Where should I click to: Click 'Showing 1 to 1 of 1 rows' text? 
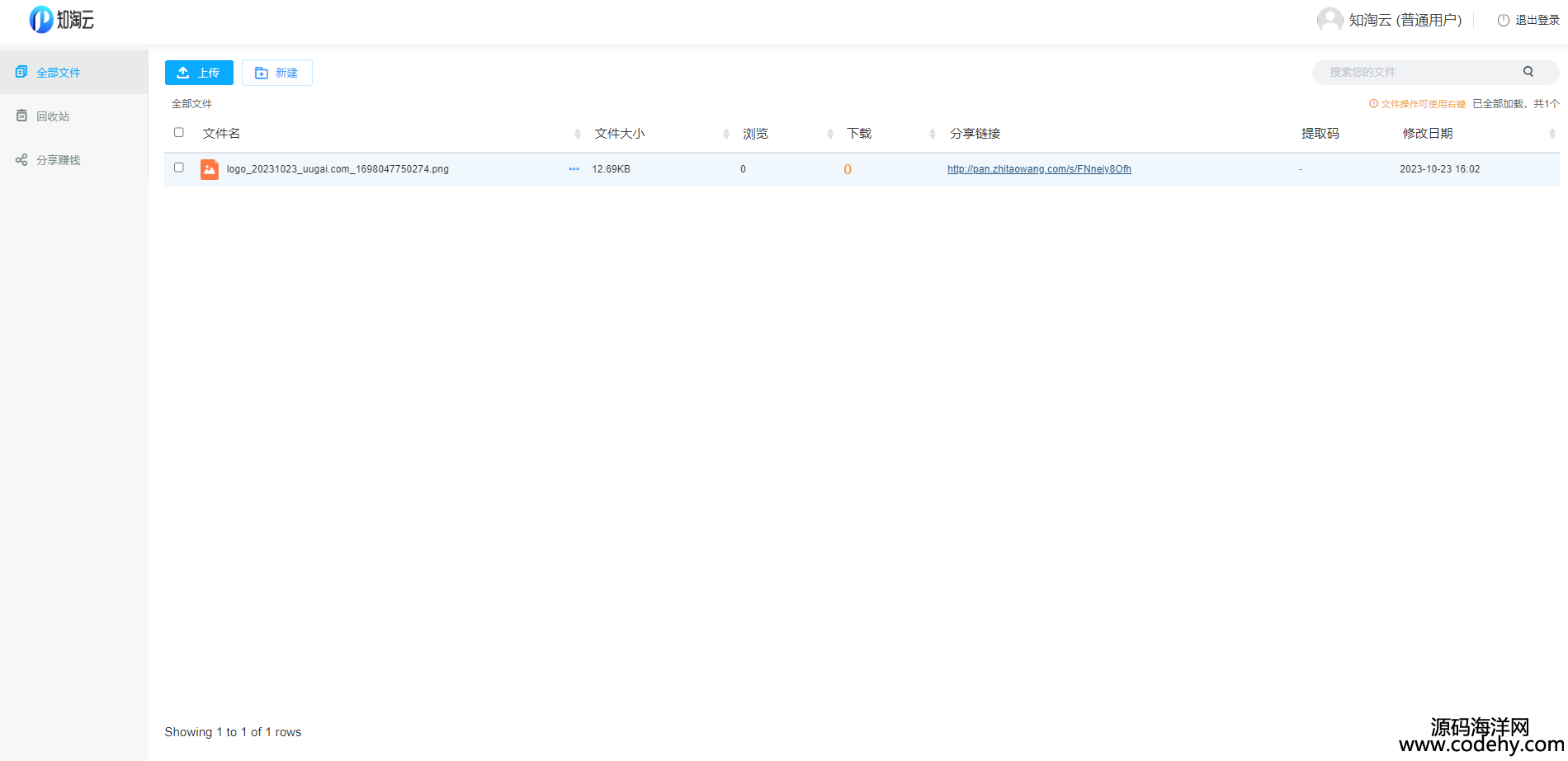pos(233,732)
